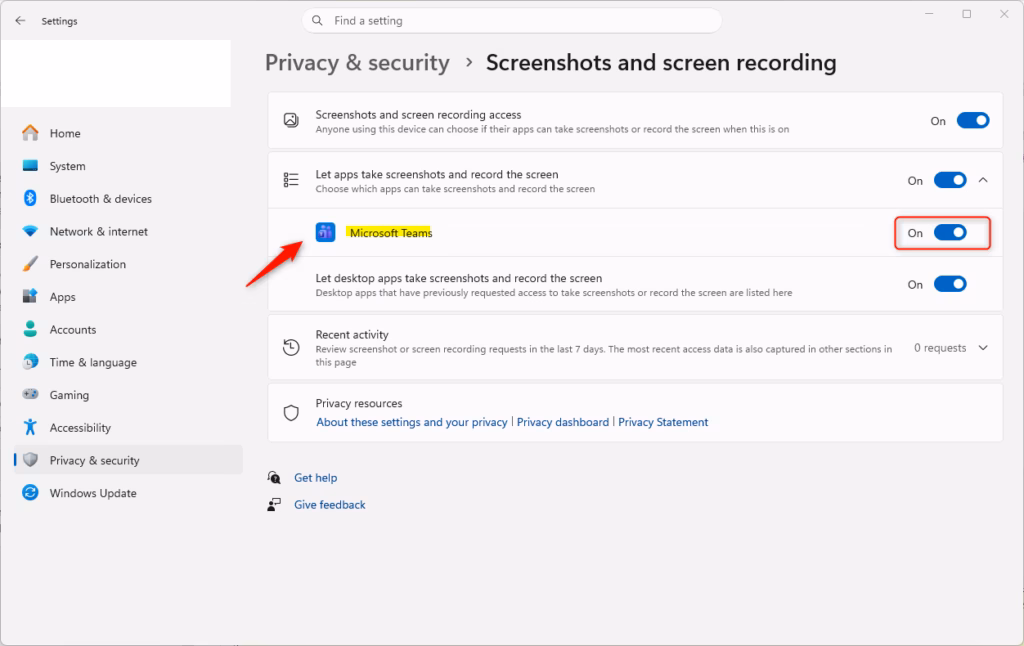Toggle desktop apps screenshot permission off

click(x=950, y=284)
